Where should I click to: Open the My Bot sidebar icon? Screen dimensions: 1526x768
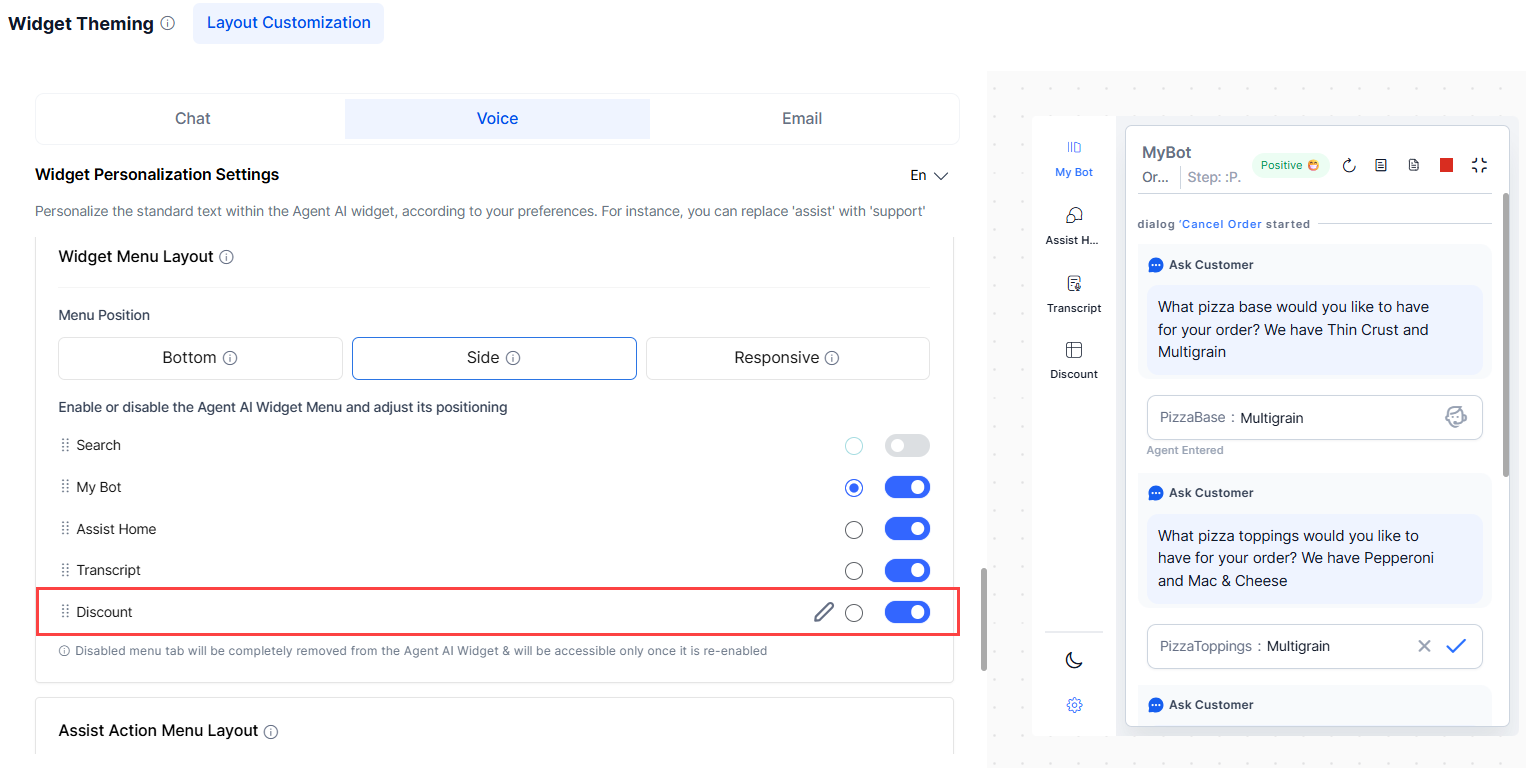tap(1074, 158)
